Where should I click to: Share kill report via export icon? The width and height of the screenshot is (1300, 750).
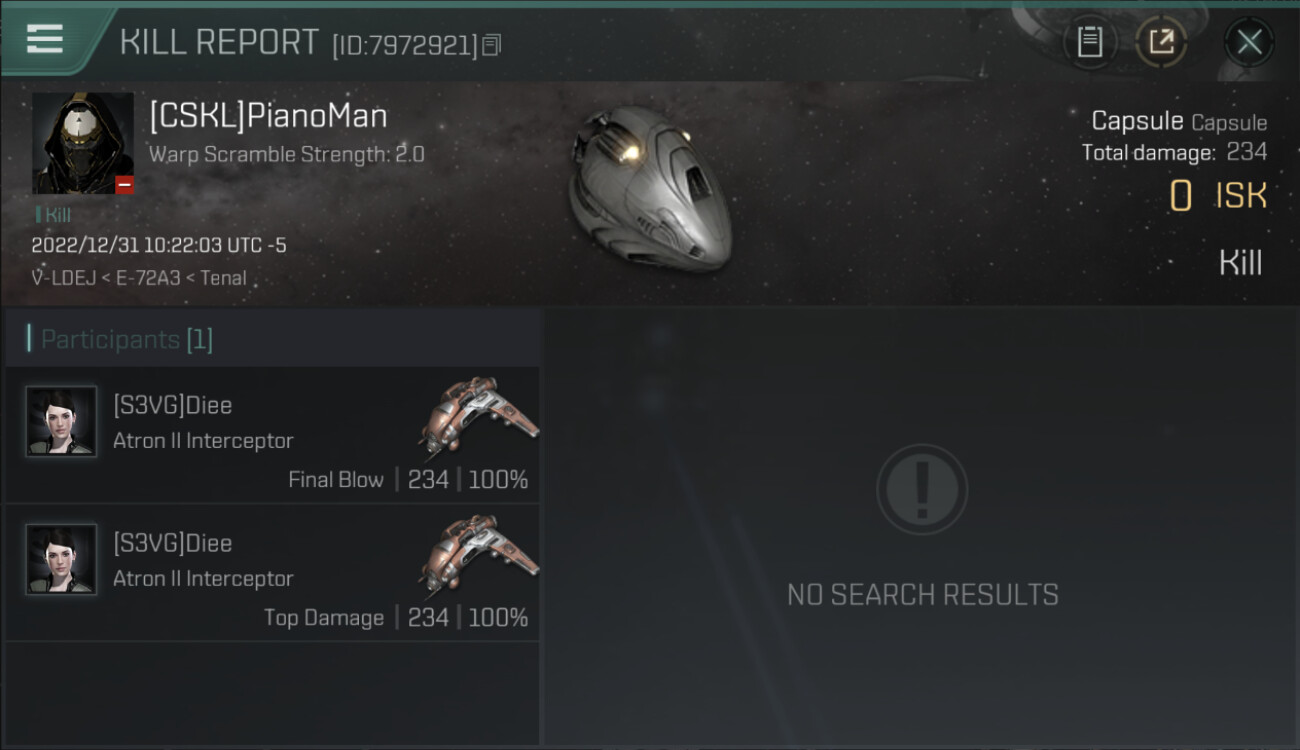click(x=1161, y=42)
